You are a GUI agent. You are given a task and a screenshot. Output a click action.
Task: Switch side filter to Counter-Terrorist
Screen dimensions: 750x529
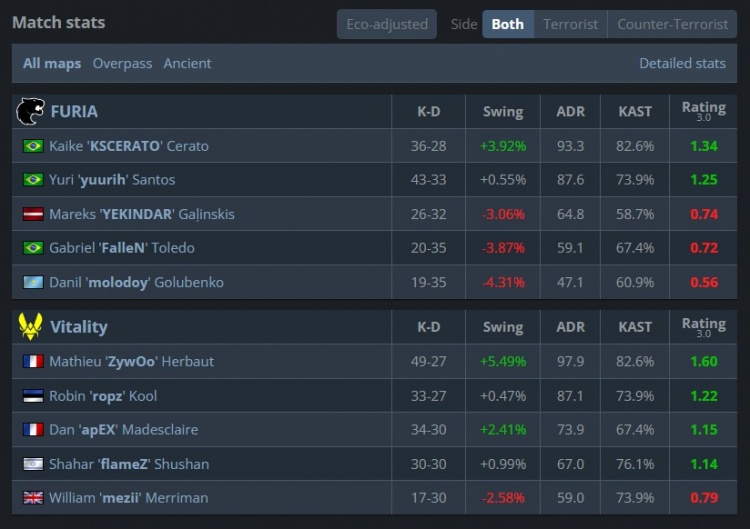coord(672,24)
